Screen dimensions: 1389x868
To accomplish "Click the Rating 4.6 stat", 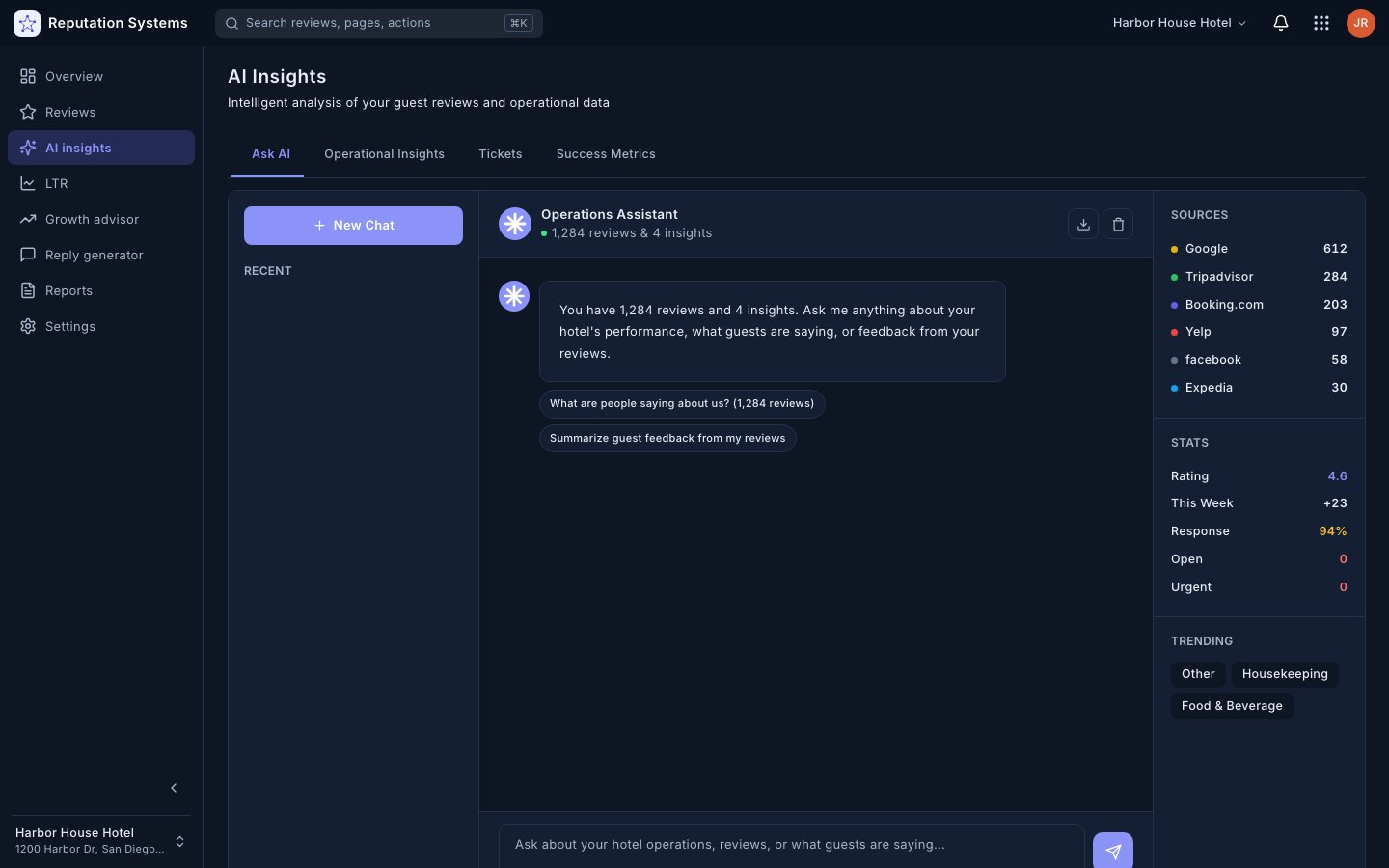I will point(1259,476).
